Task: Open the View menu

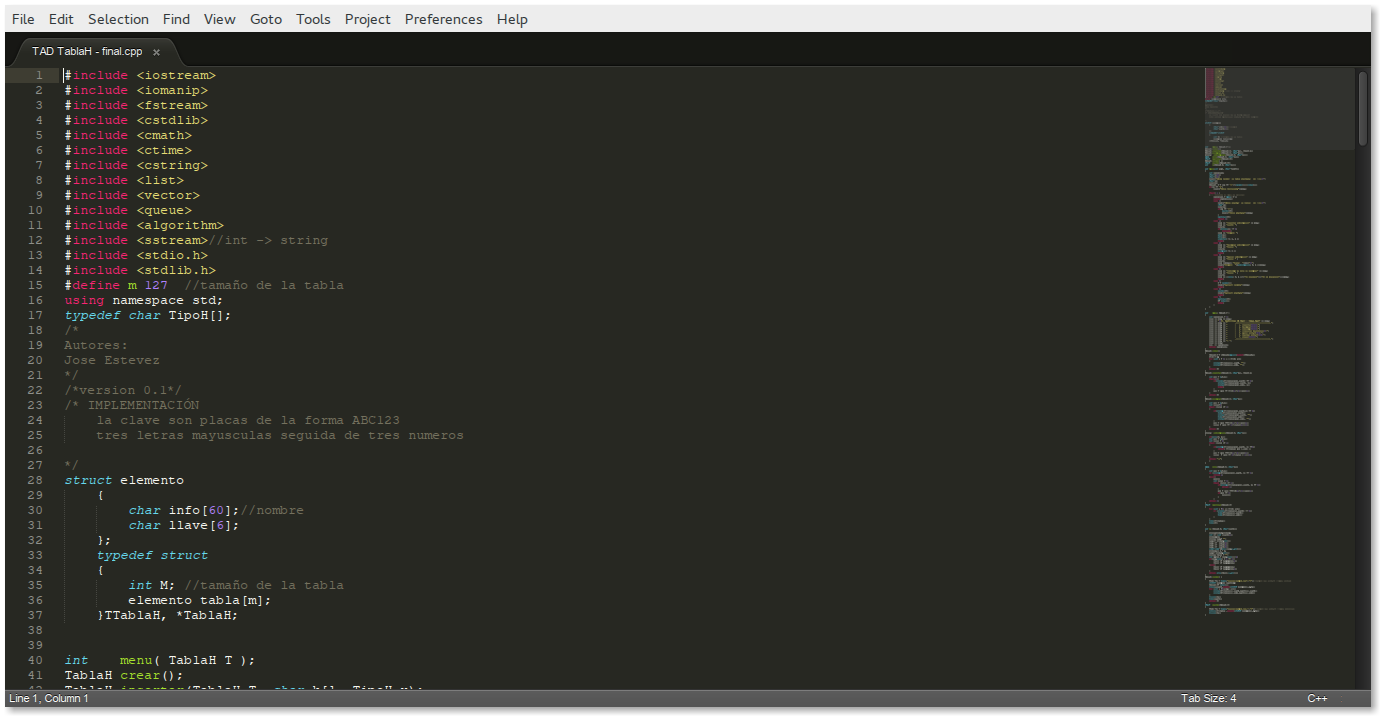Action: pyautogui.click(x=219, y=18)
